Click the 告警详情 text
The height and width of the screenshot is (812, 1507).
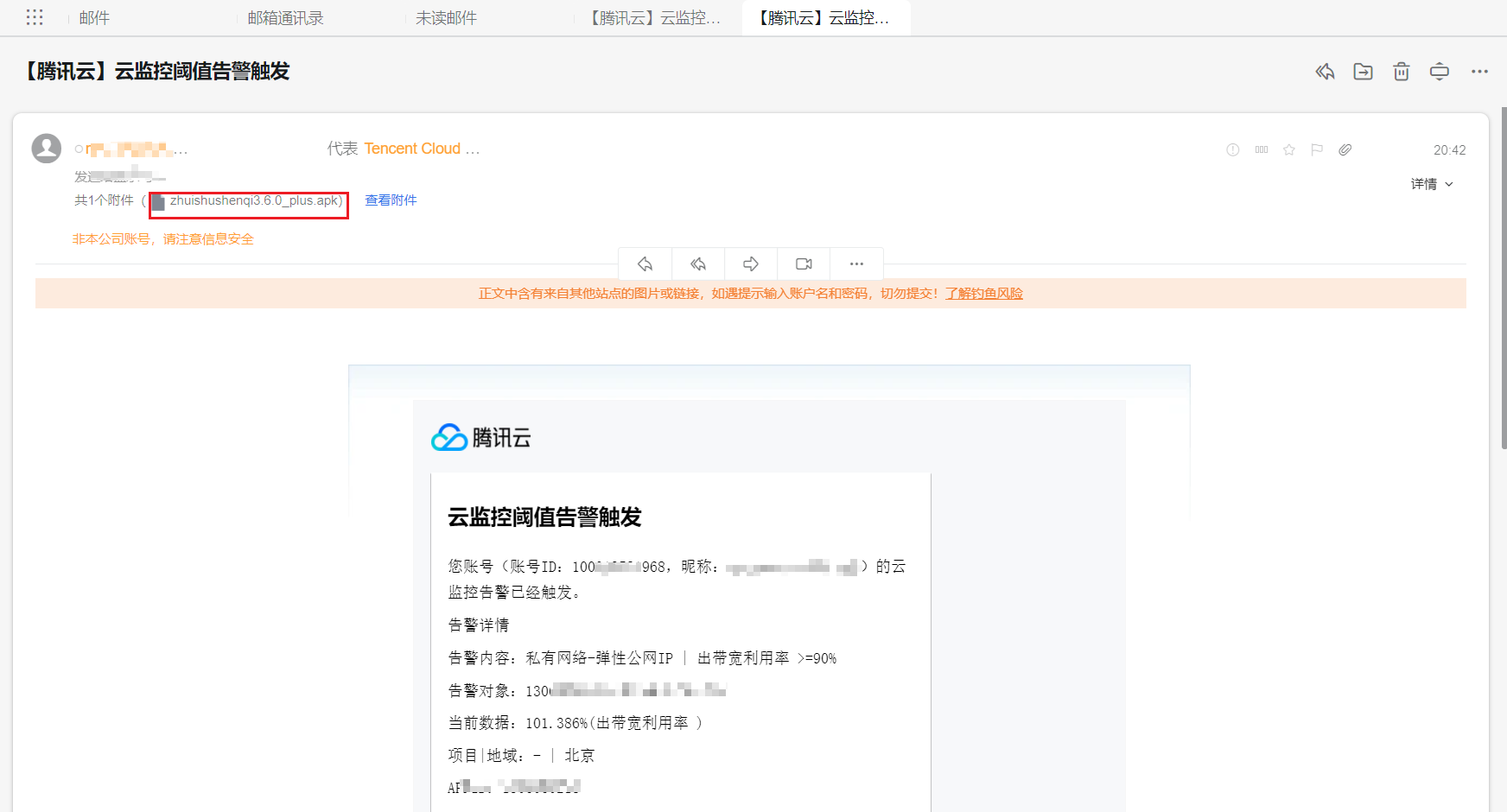tap(479, 625)
